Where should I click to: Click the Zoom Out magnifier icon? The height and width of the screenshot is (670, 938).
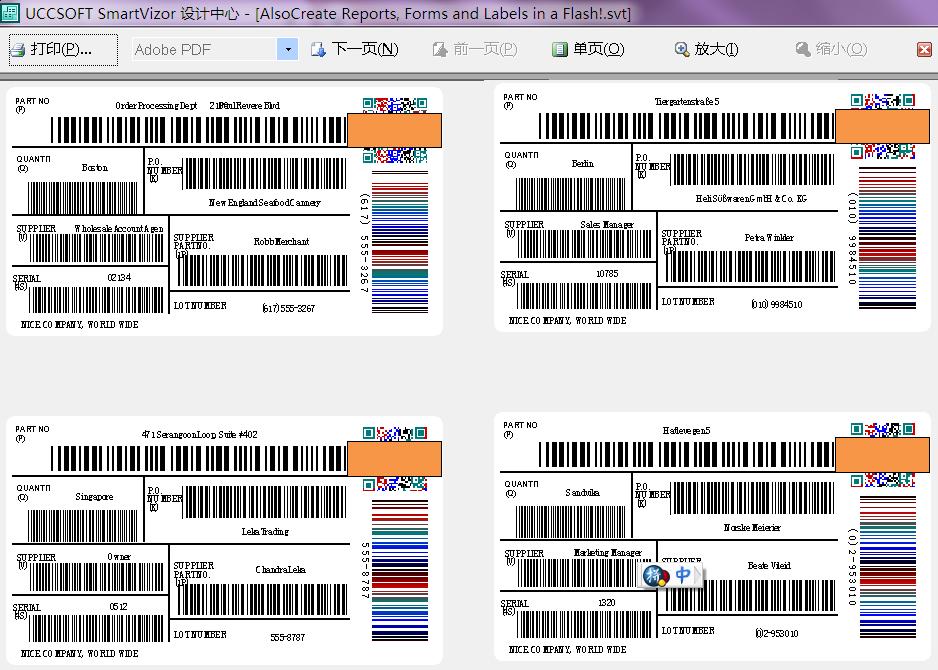803,50
